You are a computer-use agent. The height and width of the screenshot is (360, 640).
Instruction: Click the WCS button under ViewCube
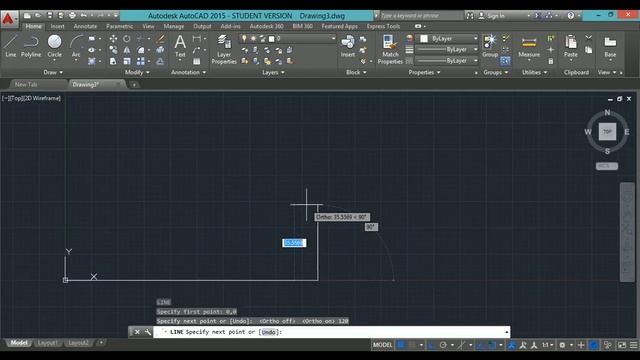click(x=607, y=166)
